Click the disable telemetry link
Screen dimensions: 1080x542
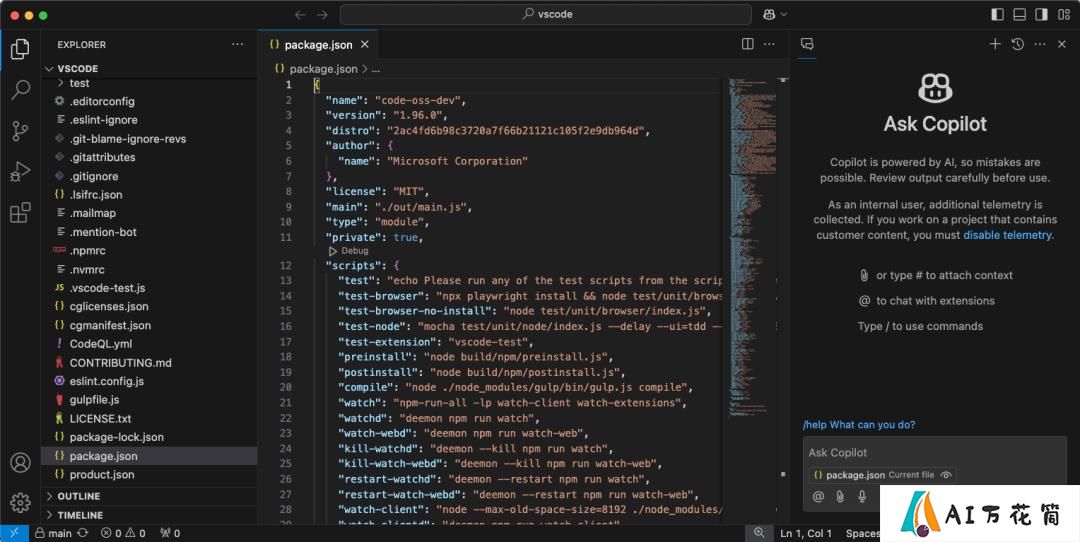[x=1007, y=235]
